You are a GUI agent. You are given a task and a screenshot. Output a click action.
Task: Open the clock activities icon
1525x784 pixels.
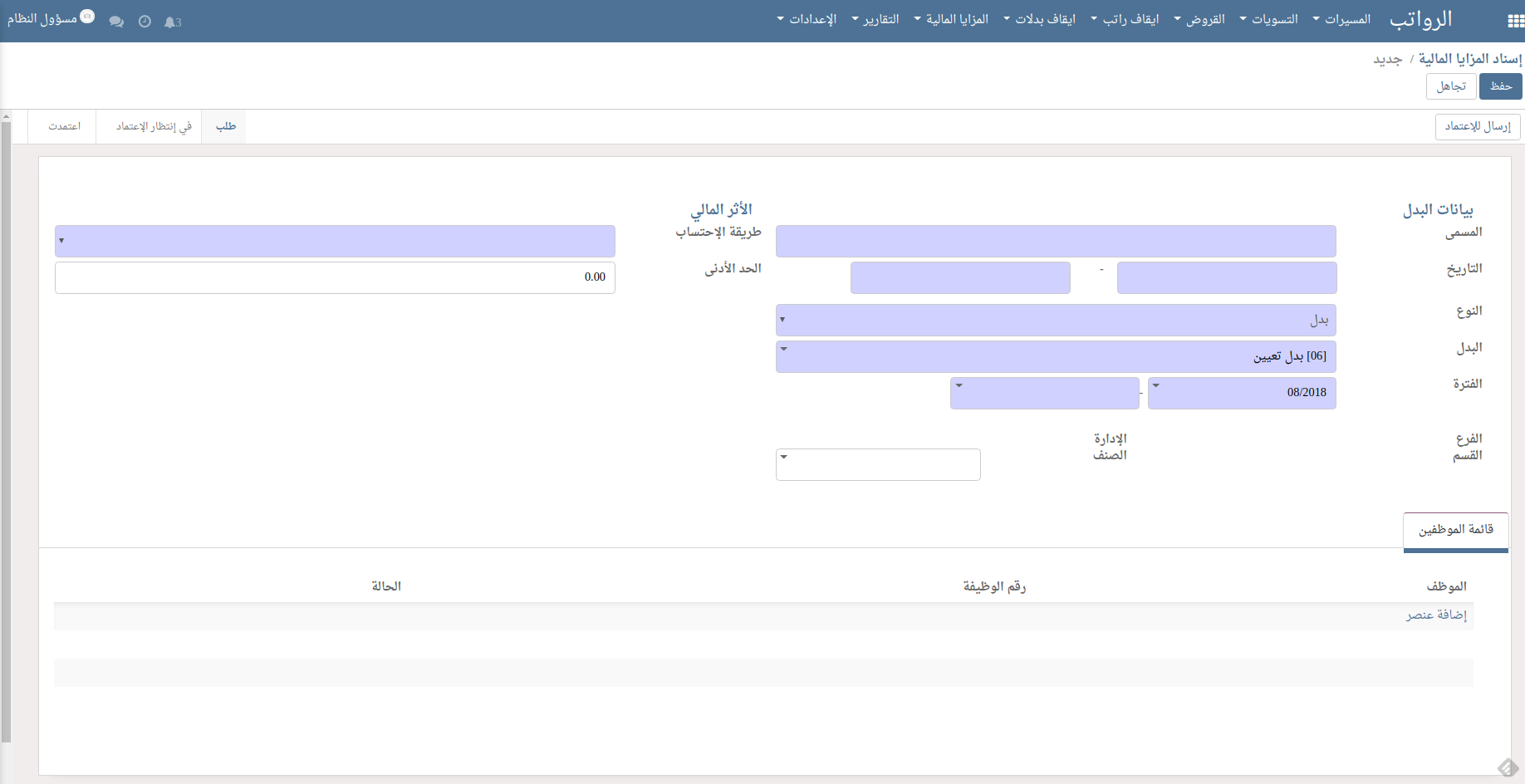click(145, 22)
